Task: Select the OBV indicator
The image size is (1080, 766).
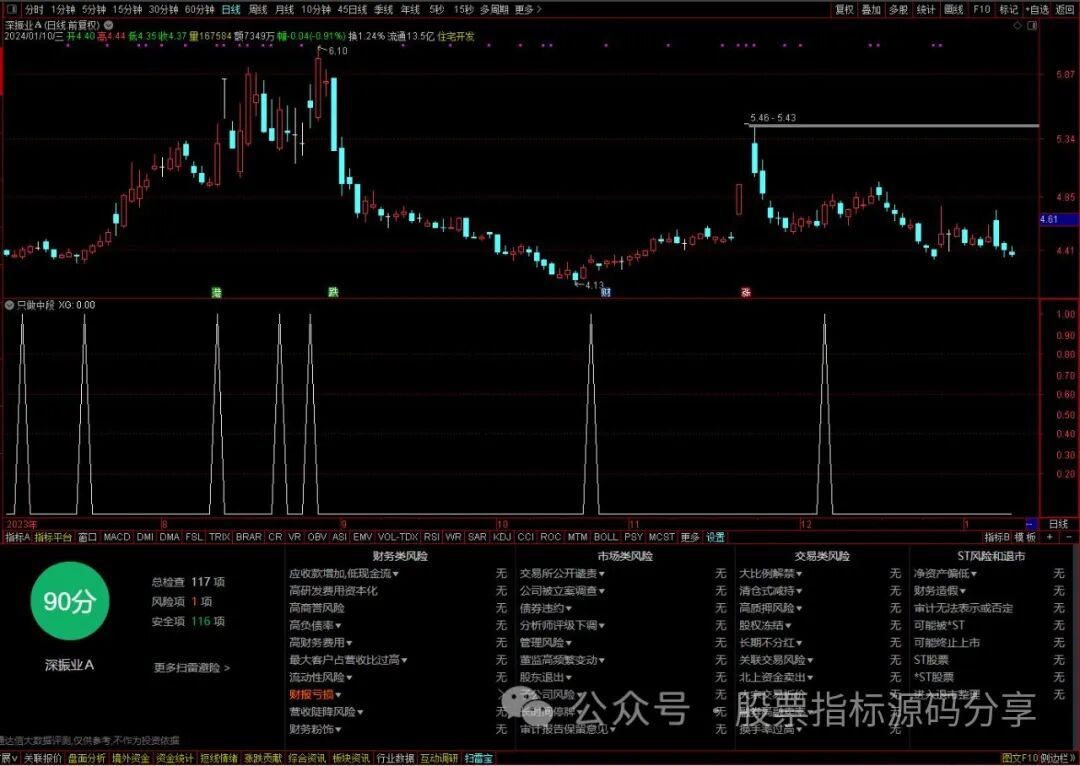Action: 317,537
